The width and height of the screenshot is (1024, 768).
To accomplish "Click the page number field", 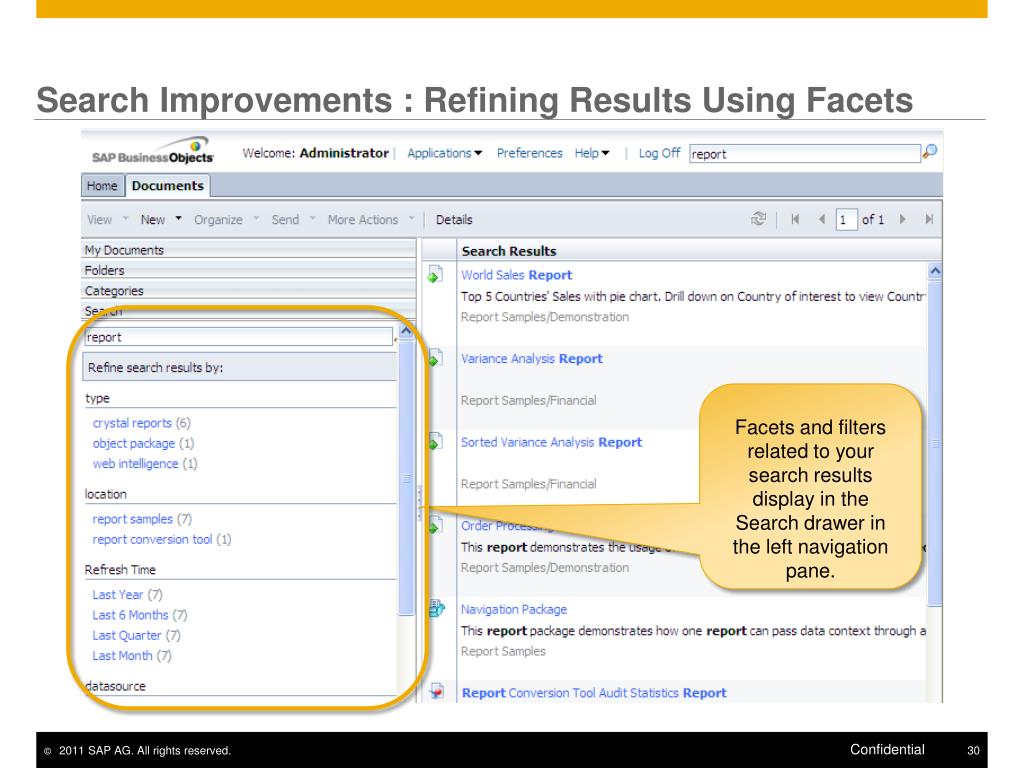I will point(846,219).
